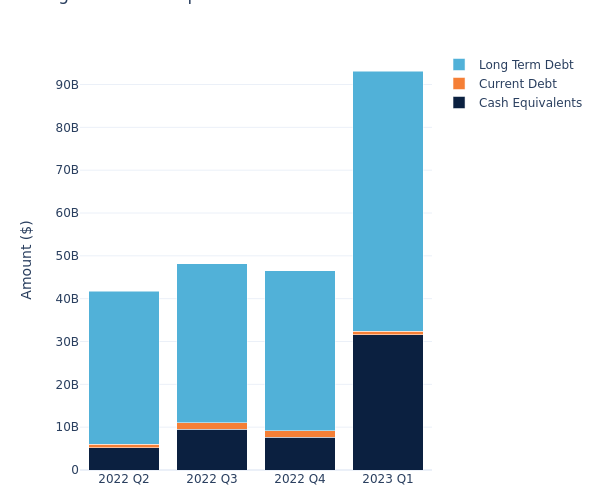Click the Amount ($) y-axis title
This screenshot has width=600, height=500.
point(27,259)
